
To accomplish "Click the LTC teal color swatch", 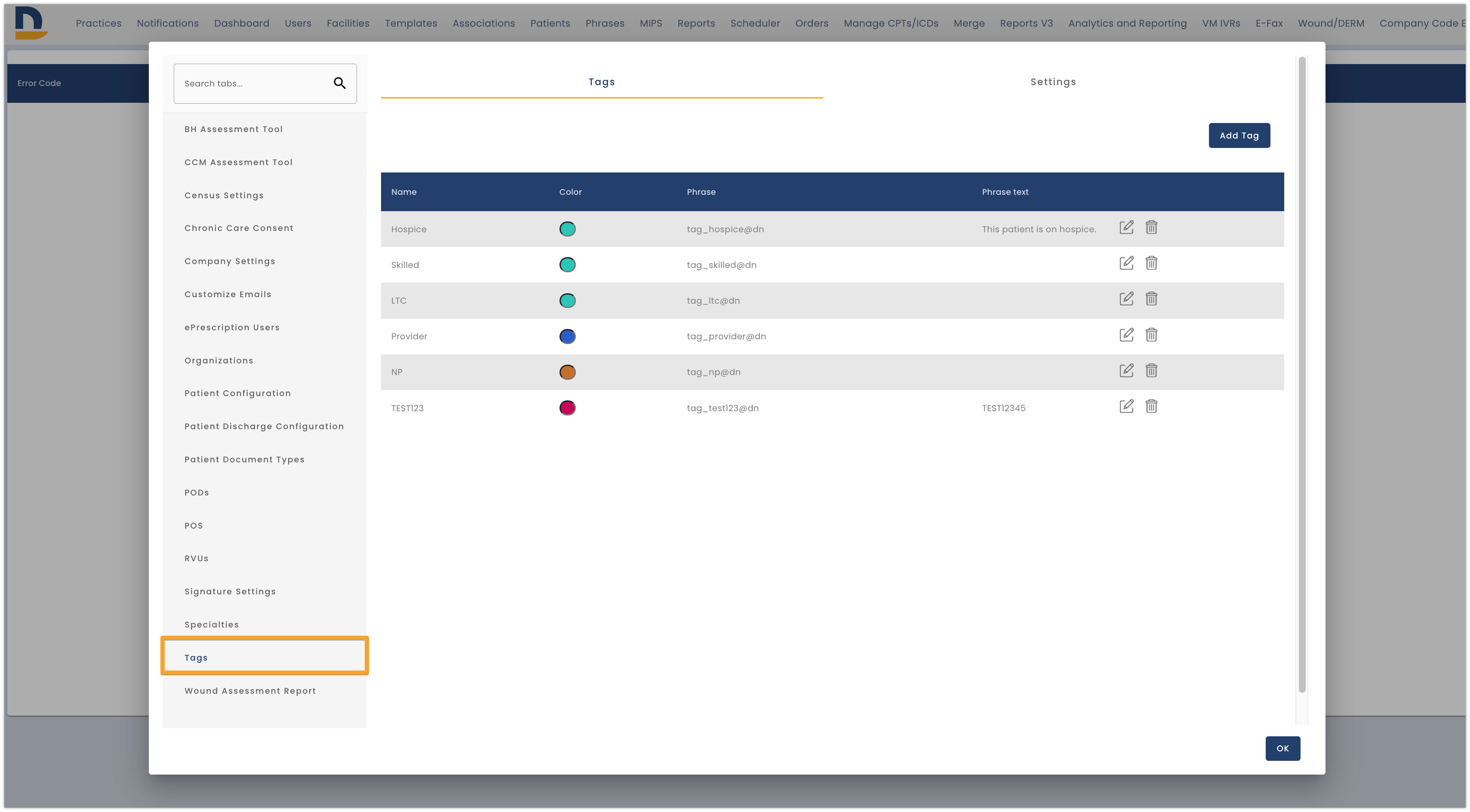I will (567, 301).
